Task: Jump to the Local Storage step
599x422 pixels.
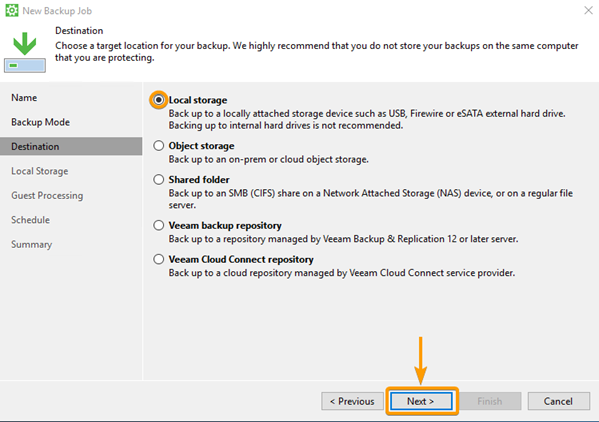Action: coord(40,171)
